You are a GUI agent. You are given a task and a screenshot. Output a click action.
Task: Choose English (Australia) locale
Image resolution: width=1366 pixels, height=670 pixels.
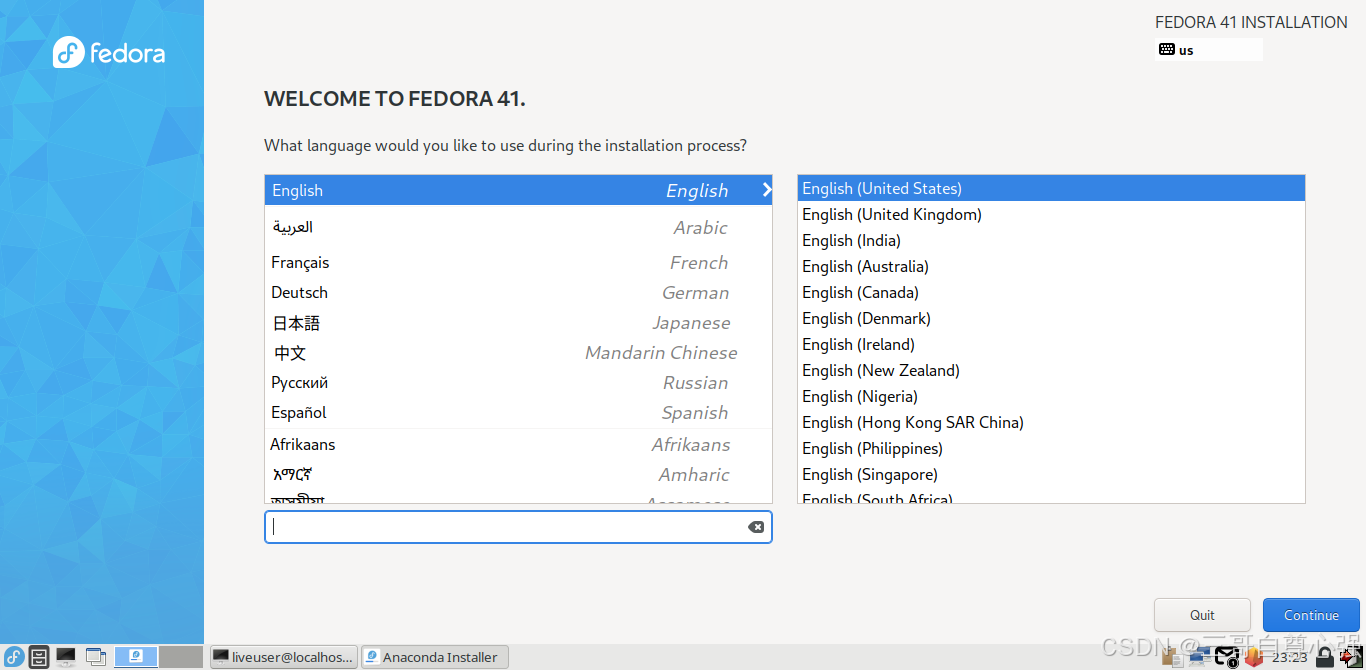pos(1051,266)
